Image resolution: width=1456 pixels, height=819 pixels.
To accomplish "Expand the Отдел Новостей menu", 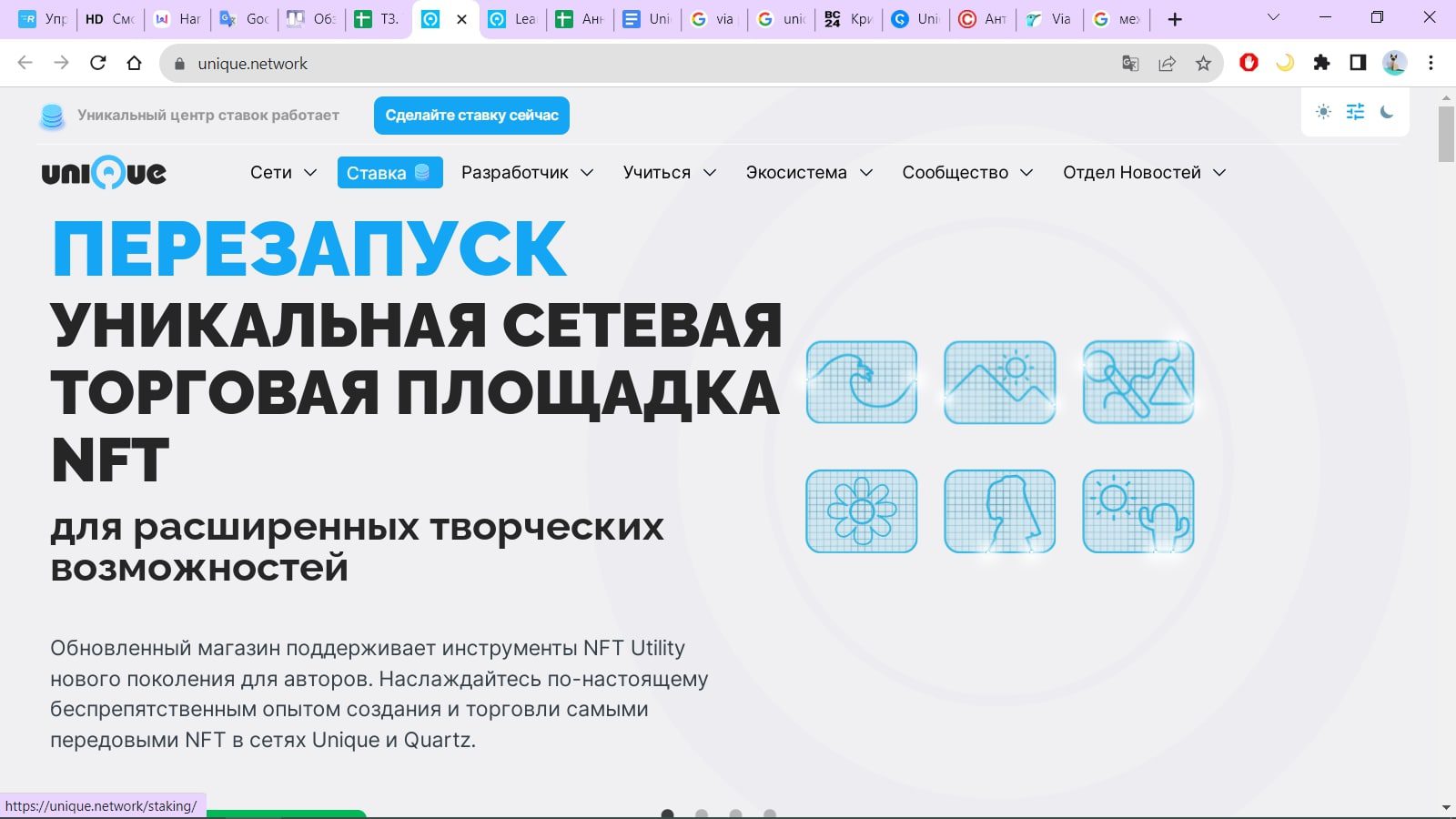I will coord(1144,173).
